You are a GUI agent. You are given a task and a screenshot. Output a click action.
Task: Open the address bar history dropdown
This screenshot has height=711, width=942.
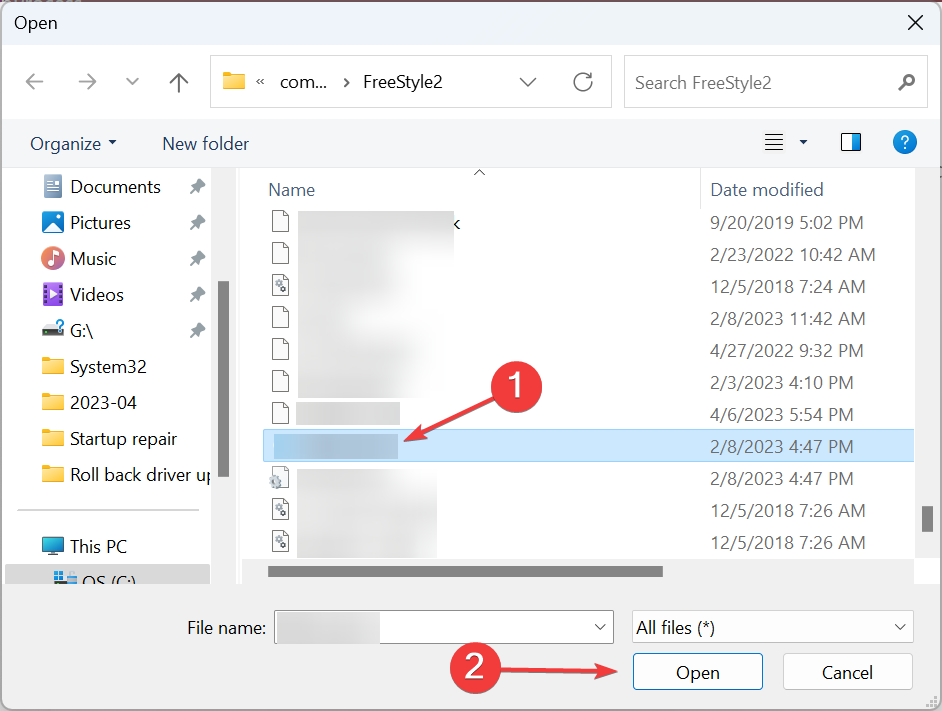click(x=529, y=82)
